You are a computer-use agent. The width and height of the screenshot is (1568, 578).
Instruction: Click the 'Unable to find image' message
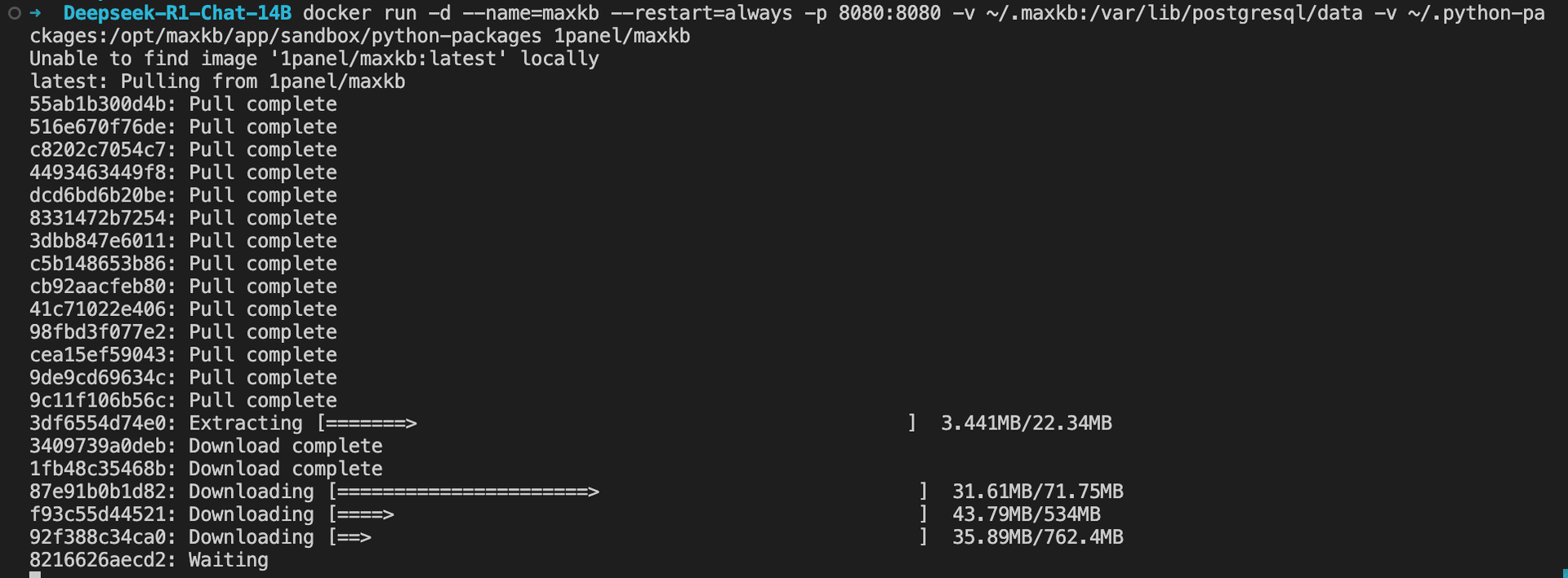pyautogui.click(x=314, y=59)
